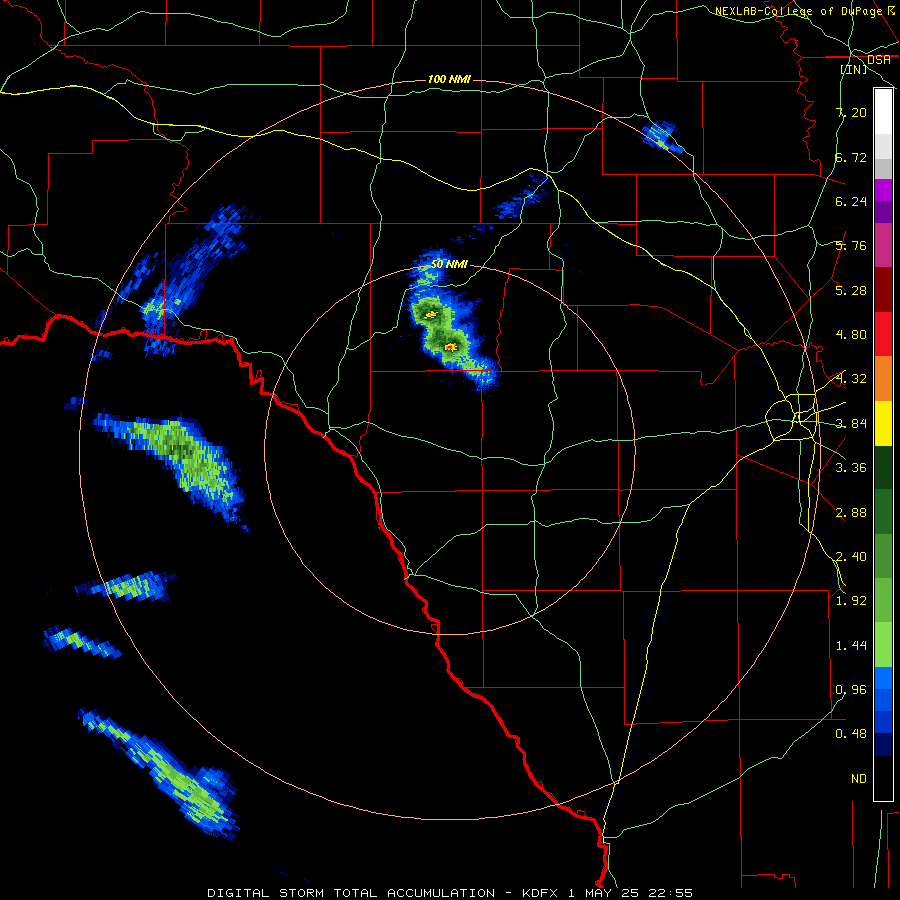Click the 1.44 legend value
This screenshot has width=900, height=900.
[851, 646]
